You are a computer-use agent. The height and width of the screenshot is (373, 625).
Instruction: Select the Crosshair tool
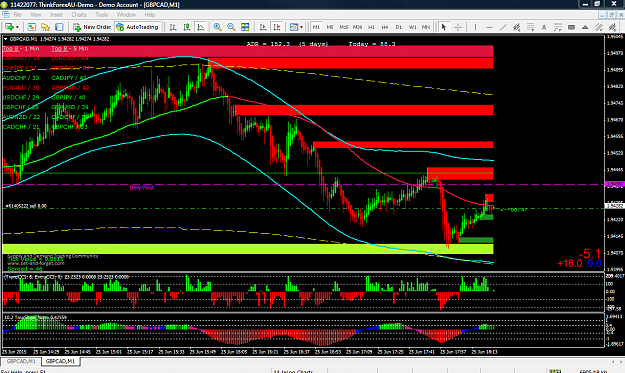click(x=458, y=27)
